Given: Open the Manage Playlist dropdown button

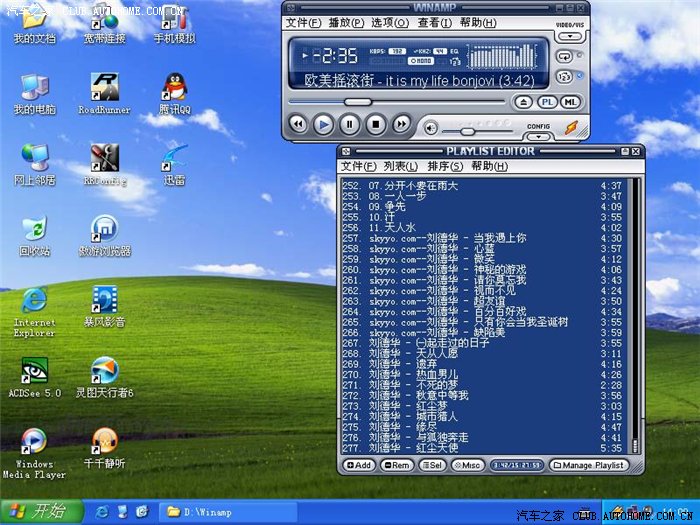Looking at the screenshot, I should 591,465.
